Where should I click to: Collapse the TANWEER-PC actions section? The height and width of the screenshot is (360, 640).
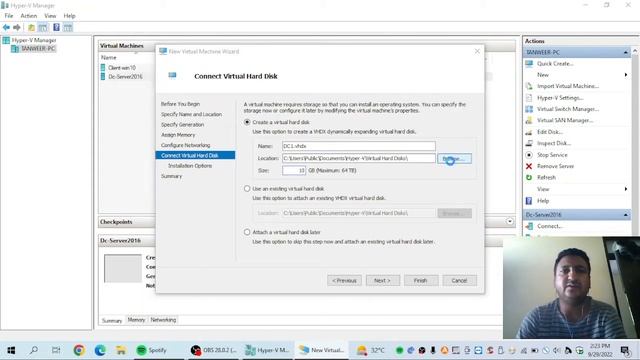tap(625, 52)
